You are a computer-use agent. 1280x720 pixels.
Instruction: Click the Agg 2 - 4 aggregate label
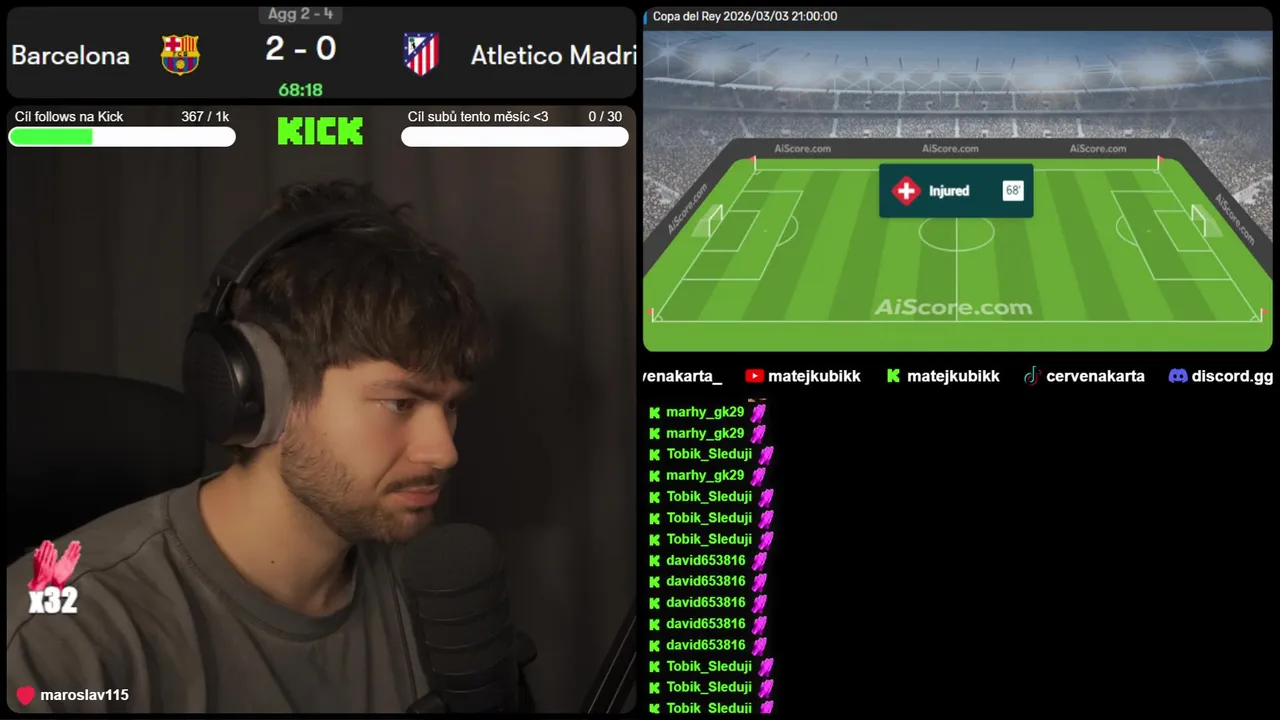[x=300, y=14]
